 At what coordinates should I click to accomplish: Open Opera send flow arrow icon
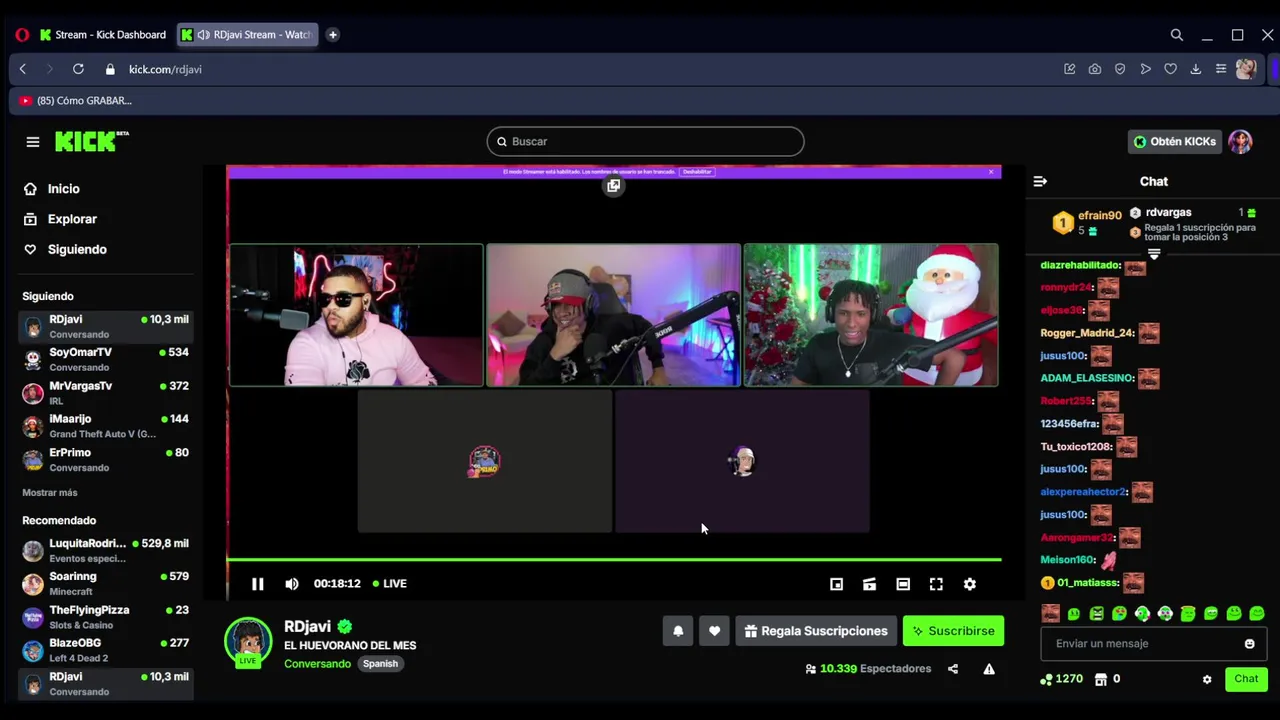pyautogui.click(x=1145, y=69)
